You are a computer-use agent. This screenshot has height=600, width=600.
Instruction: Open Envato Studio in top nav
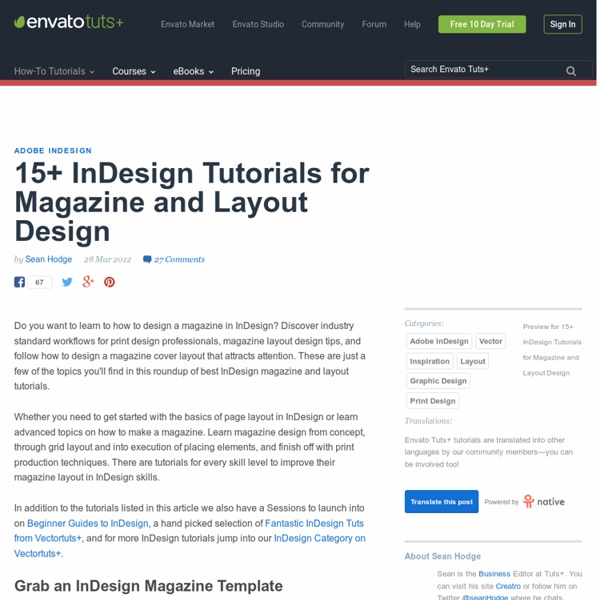pyautogui.click(x=258, y=24)
